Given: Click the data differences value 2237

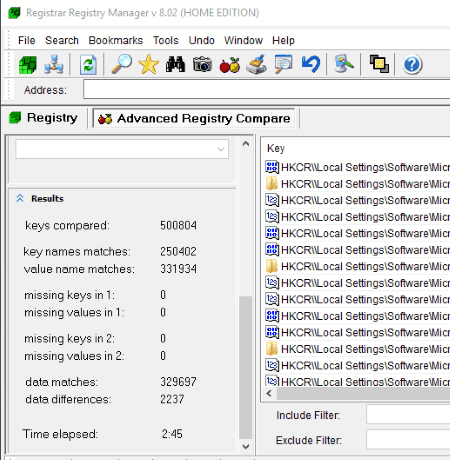Looking at the screenshot, I should tap(172, 399).
